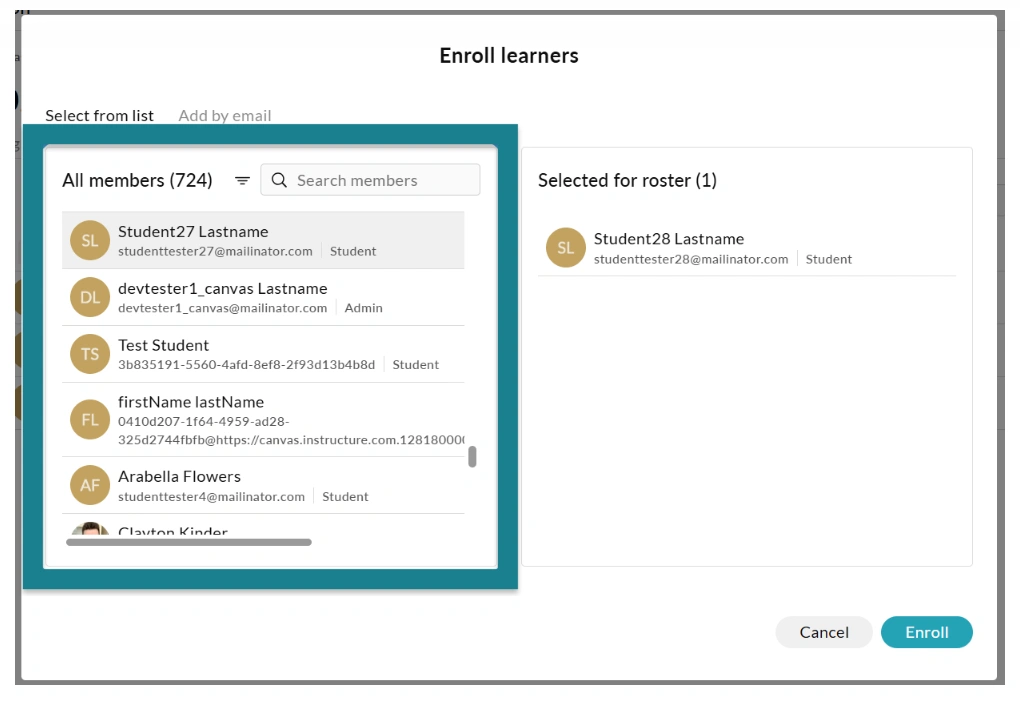Image resolution: width=1020 pixels, height=702 pixels.
Task: Click studenttester27@mailinator.com email text
Action: tap(215, 251)
